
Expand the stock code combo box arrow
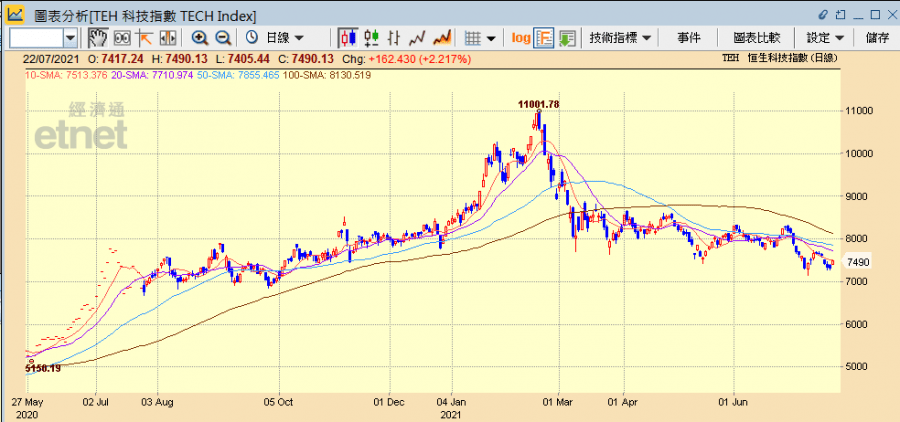point(70,37)
